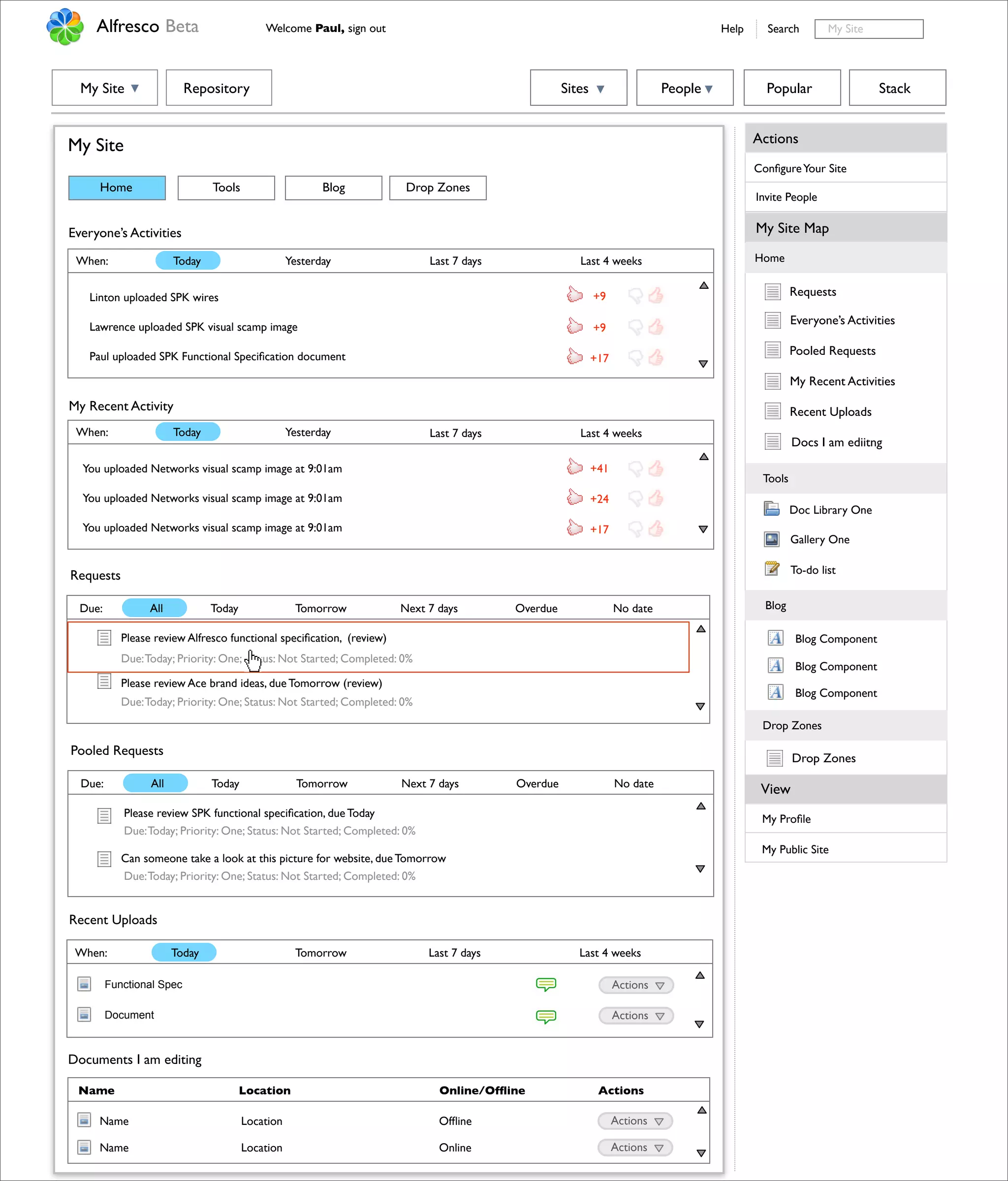Open the Repository menu
This screenshot has height=1181, width=1008.
click(x=219, y=88)
